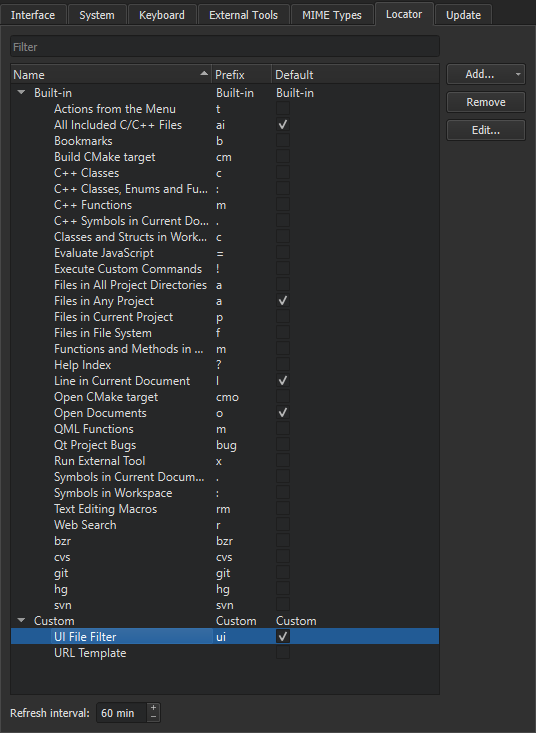The image size is (536, 733).
Task: Select Symbols in Workspace row
Action: click(225, 493)
